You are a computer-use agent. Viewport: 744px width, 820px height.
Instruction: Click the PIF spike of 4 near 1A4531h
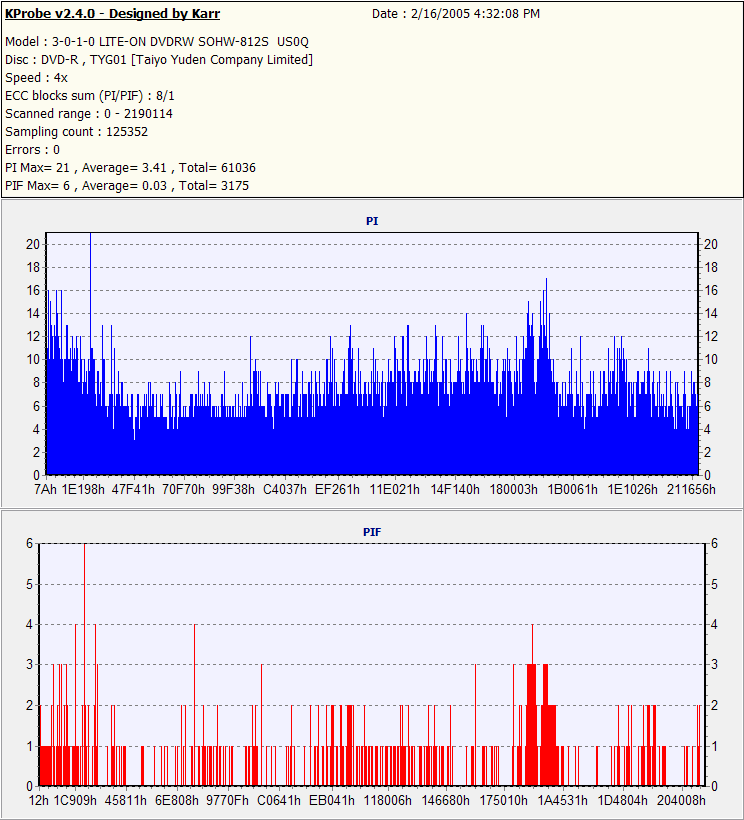[532, 643]
